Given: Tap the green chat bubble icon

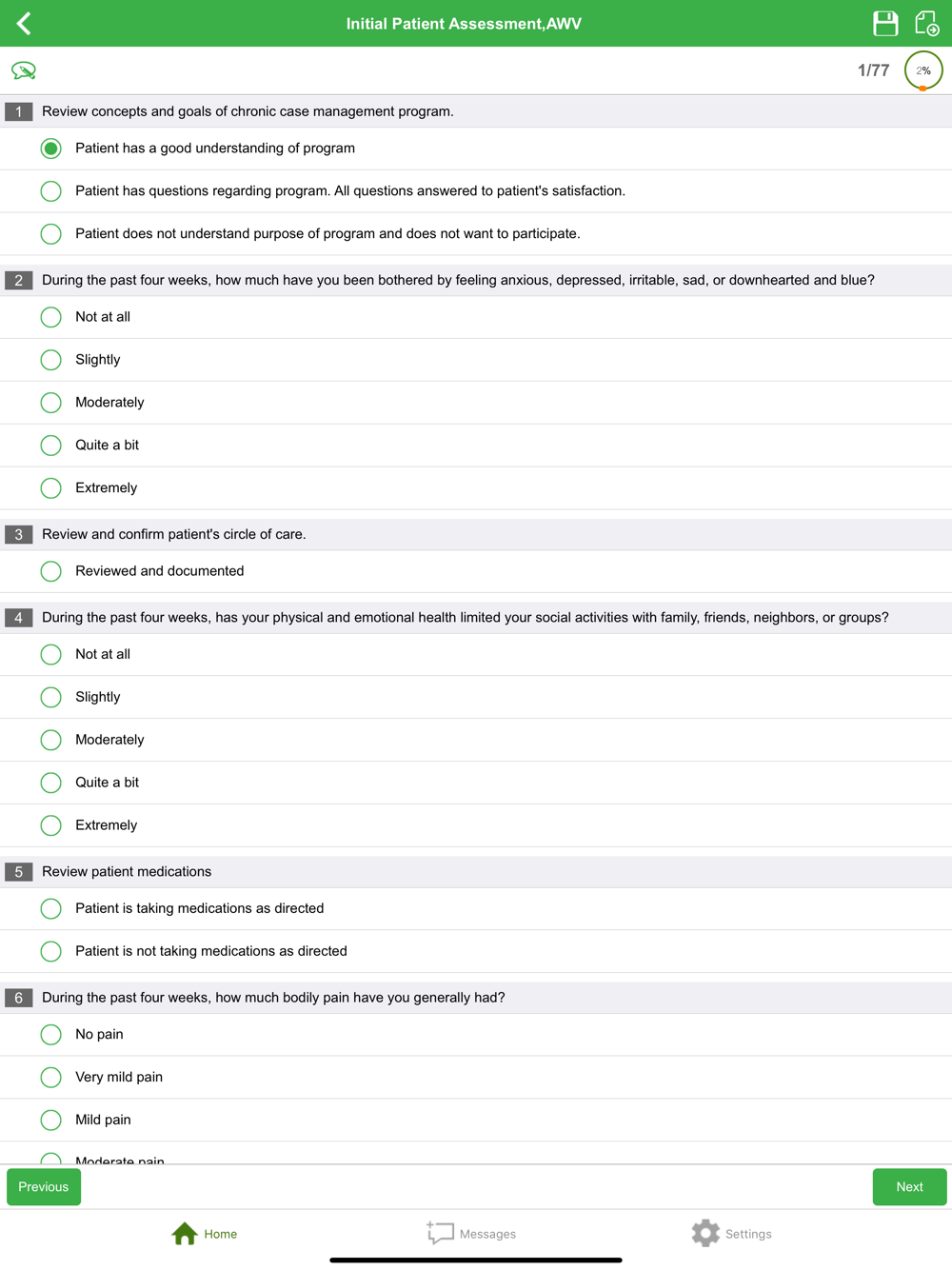Looking at the screenshot, I should tap(24, 70).
